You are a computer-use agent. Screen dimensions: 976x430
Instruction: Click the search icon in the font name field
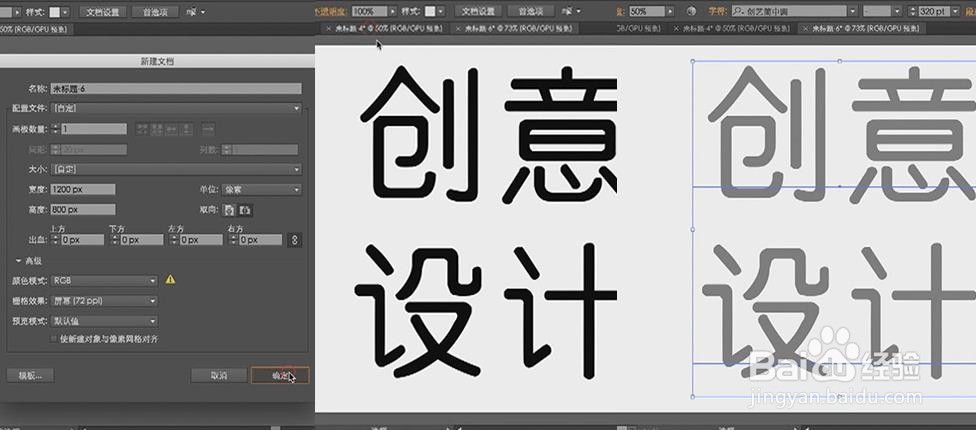coord(737,11)
